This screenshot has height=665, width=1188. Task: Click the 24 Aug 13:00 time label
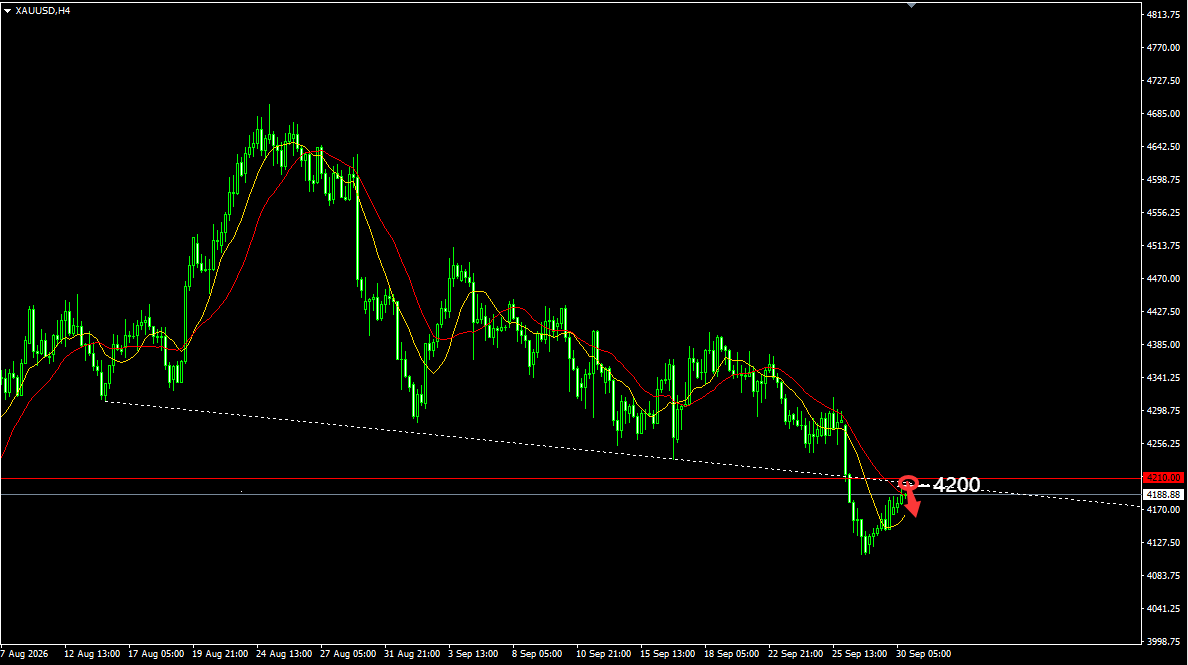click(x=284, y=654)
